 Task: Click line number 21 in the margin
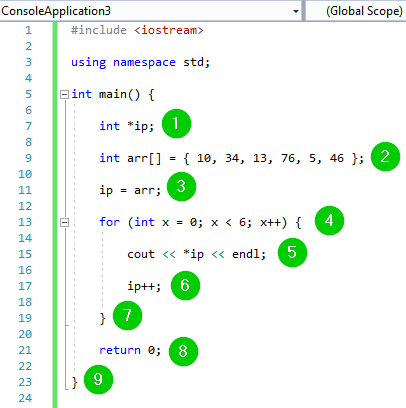click(x=25, y=350)
